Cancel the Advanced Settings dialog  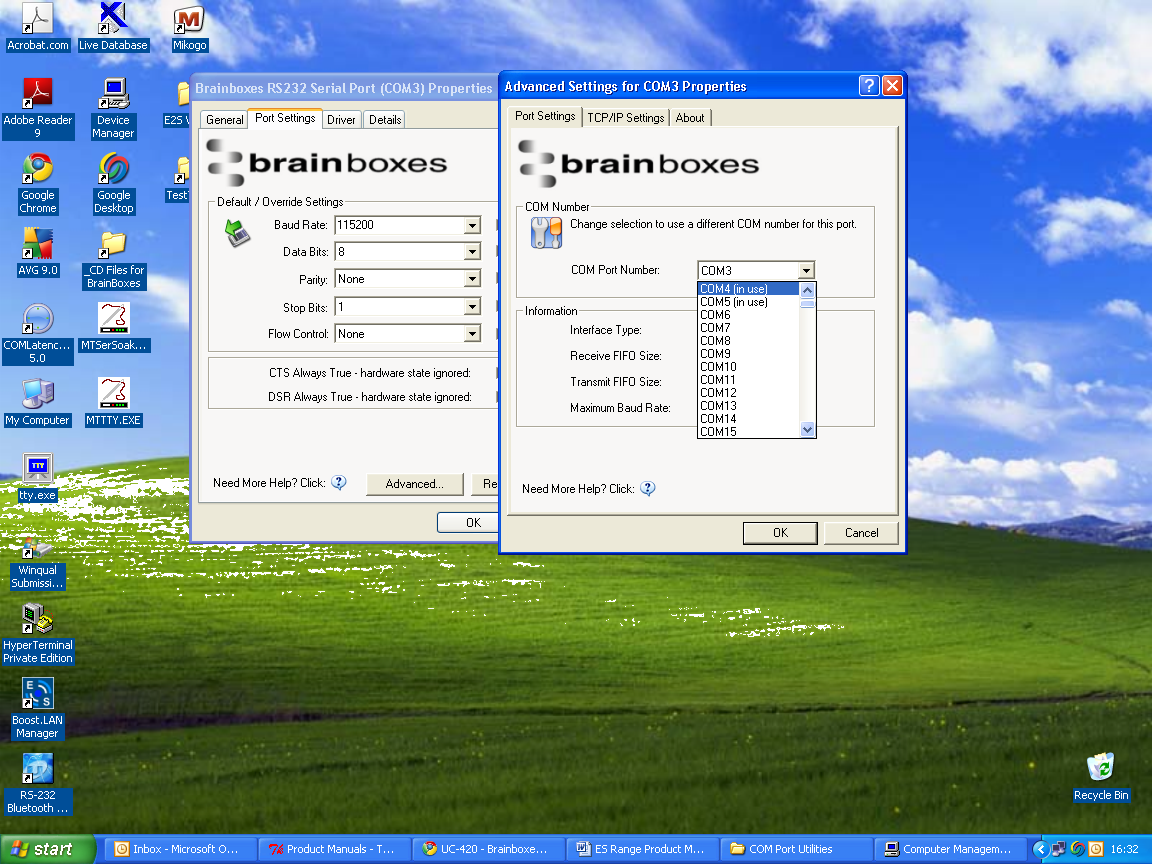click(x=860, y=532)
